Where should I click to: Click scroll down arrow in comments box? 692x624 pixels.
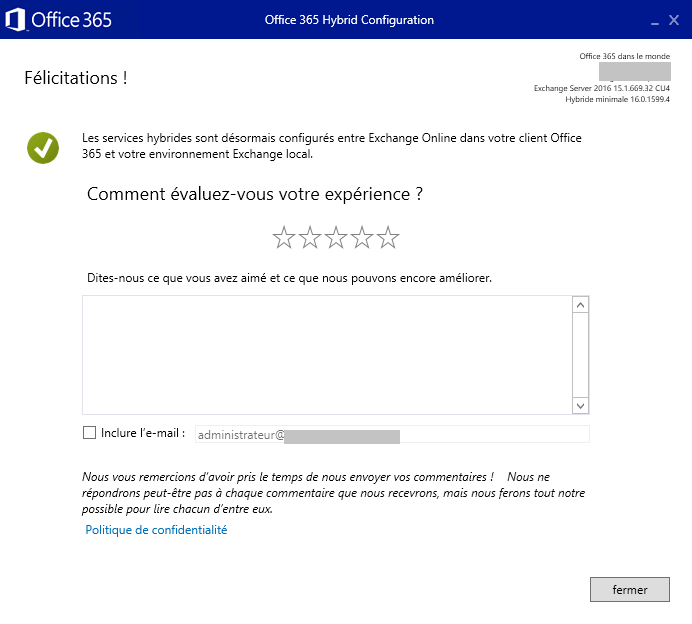point(581,405)
